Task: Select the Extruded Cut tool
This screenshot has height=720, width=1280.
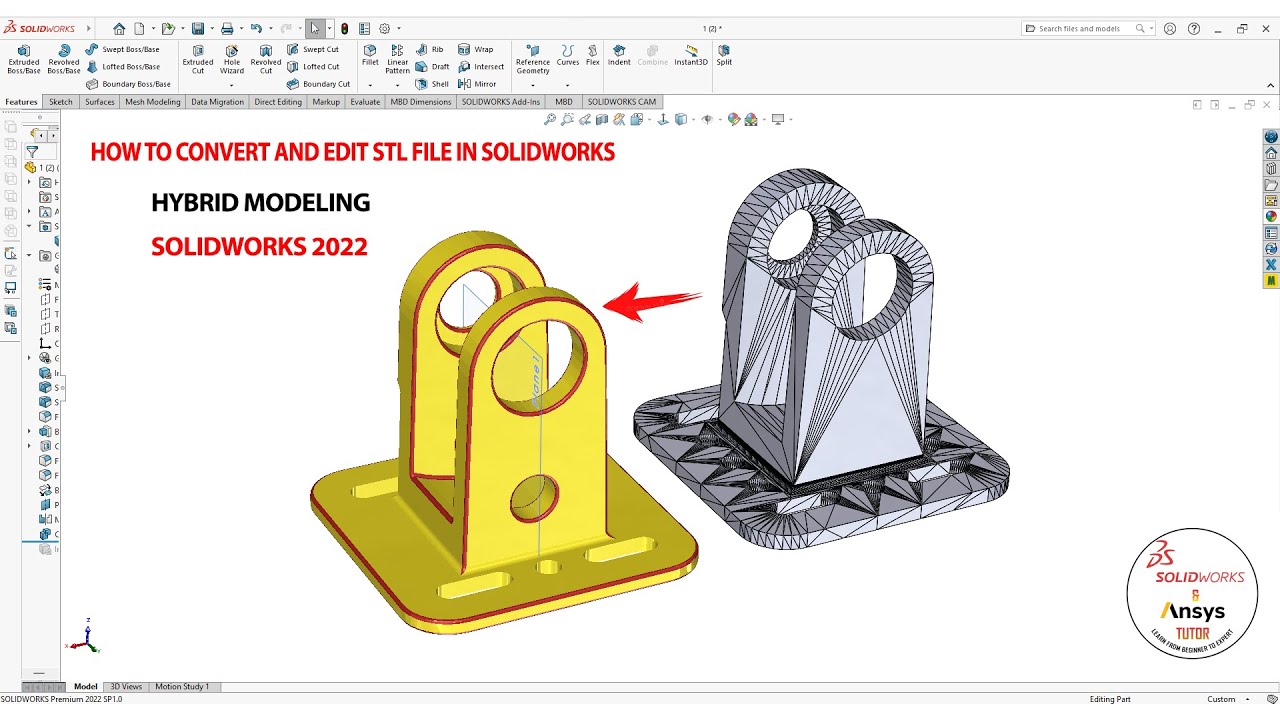Action: pos(198,60)
